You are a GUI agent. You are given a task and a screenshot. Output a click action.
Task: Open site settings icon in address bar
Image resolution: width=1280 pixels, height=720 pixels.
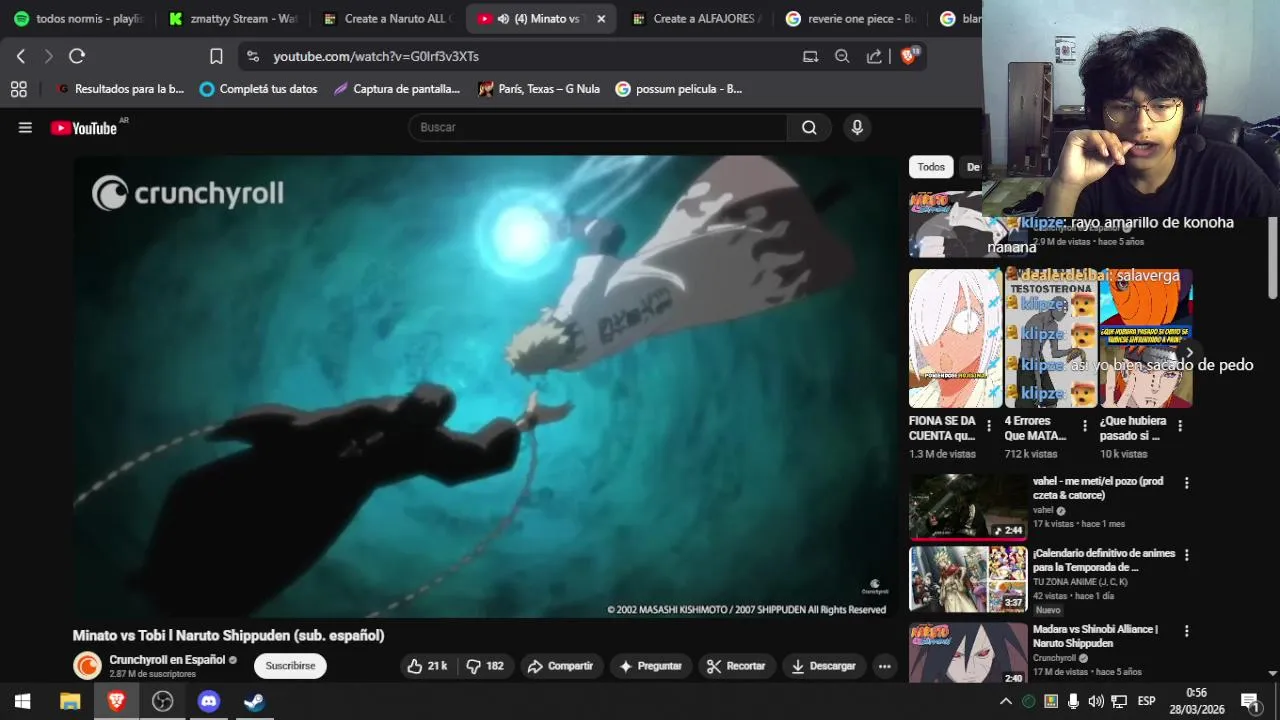pyautogui.click(x=253, y=57)
